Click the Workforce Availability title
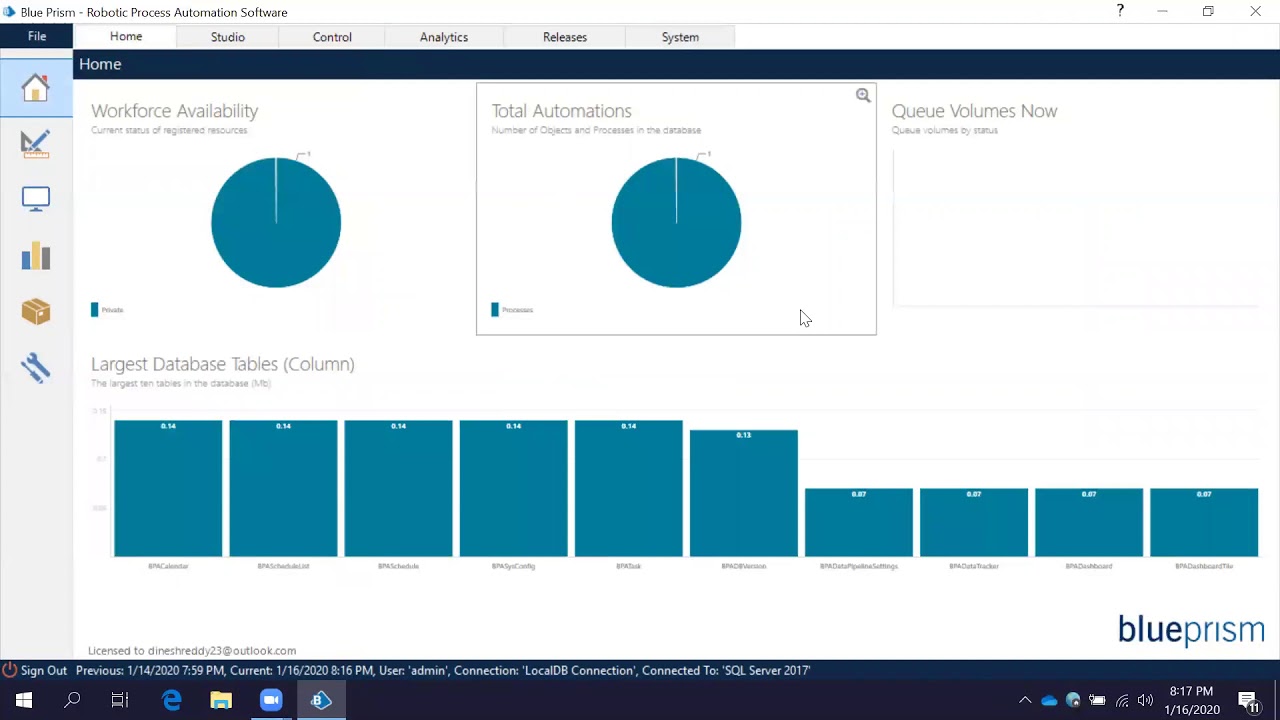This screenshot has height=720, width=1280. pyautogui.click(x=175, y=111)
